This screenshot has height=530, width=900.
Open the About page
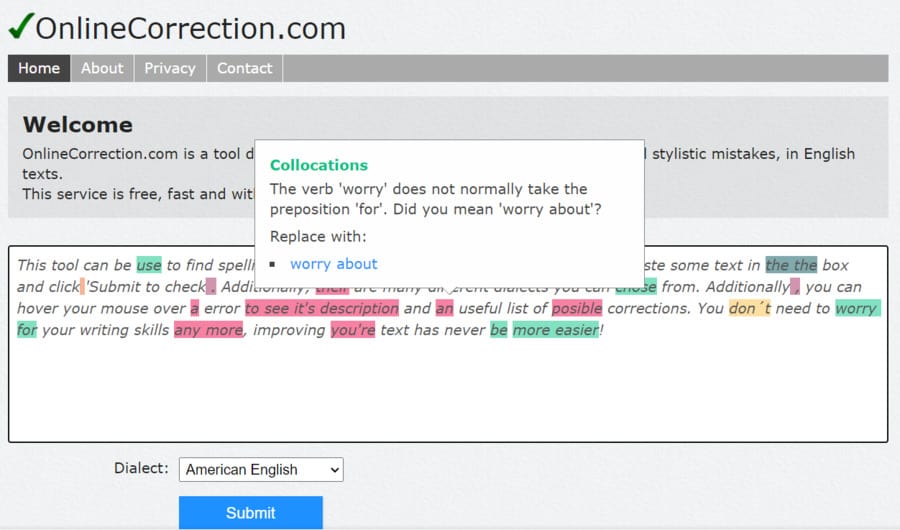[102, 68]
